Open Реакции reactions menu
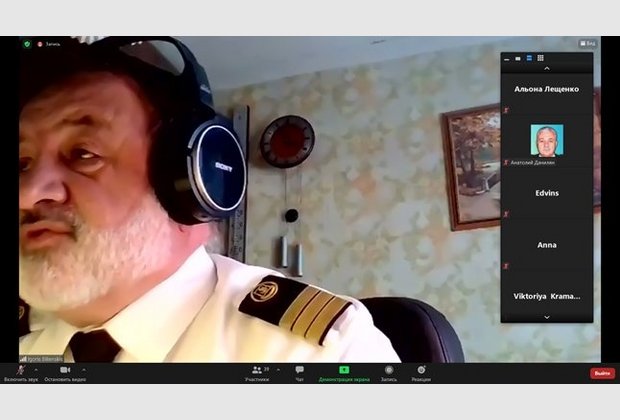The height and width of the screenshot is (420, 620). [x=421, y=373]
